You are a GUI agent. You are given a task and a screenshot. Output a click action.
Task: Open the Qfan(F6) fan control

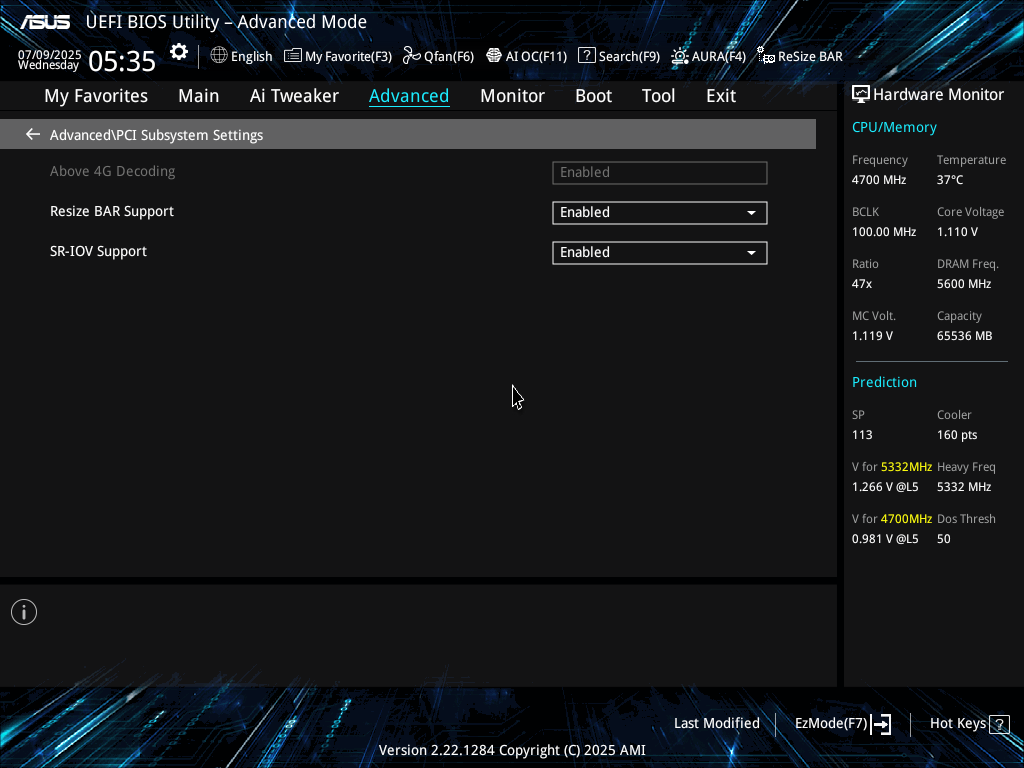pos(438,56)
